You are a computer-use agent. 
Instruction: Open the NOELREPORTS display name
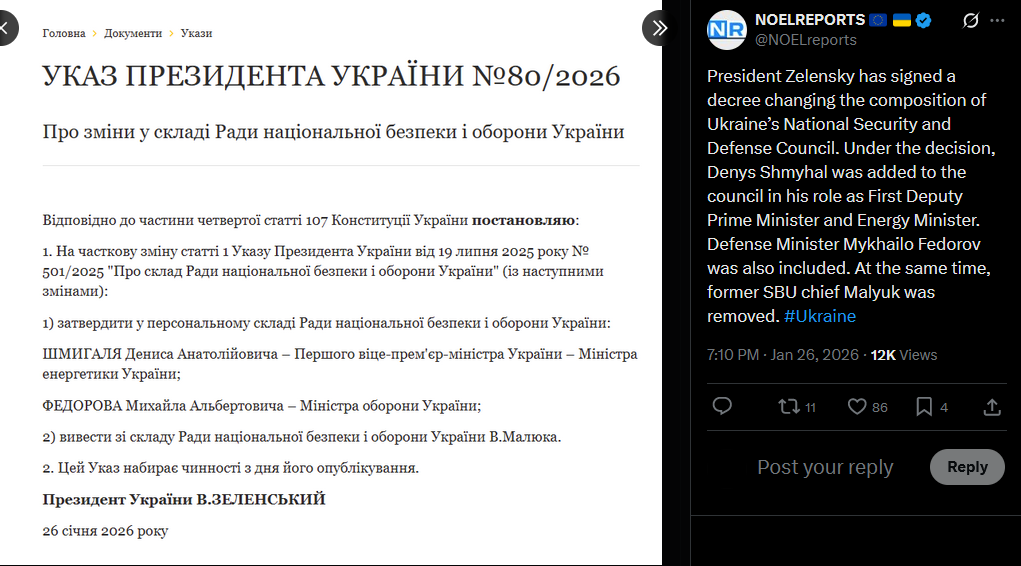pyautogui.click(x=809, y=20)
